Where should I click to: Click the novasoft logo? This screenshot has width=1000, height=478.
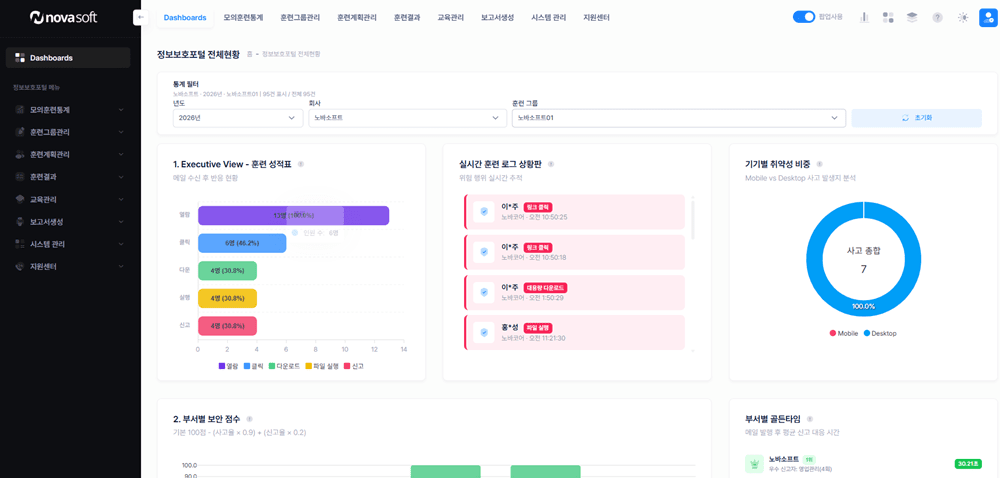pyautogui.click(x=63, y=17)
